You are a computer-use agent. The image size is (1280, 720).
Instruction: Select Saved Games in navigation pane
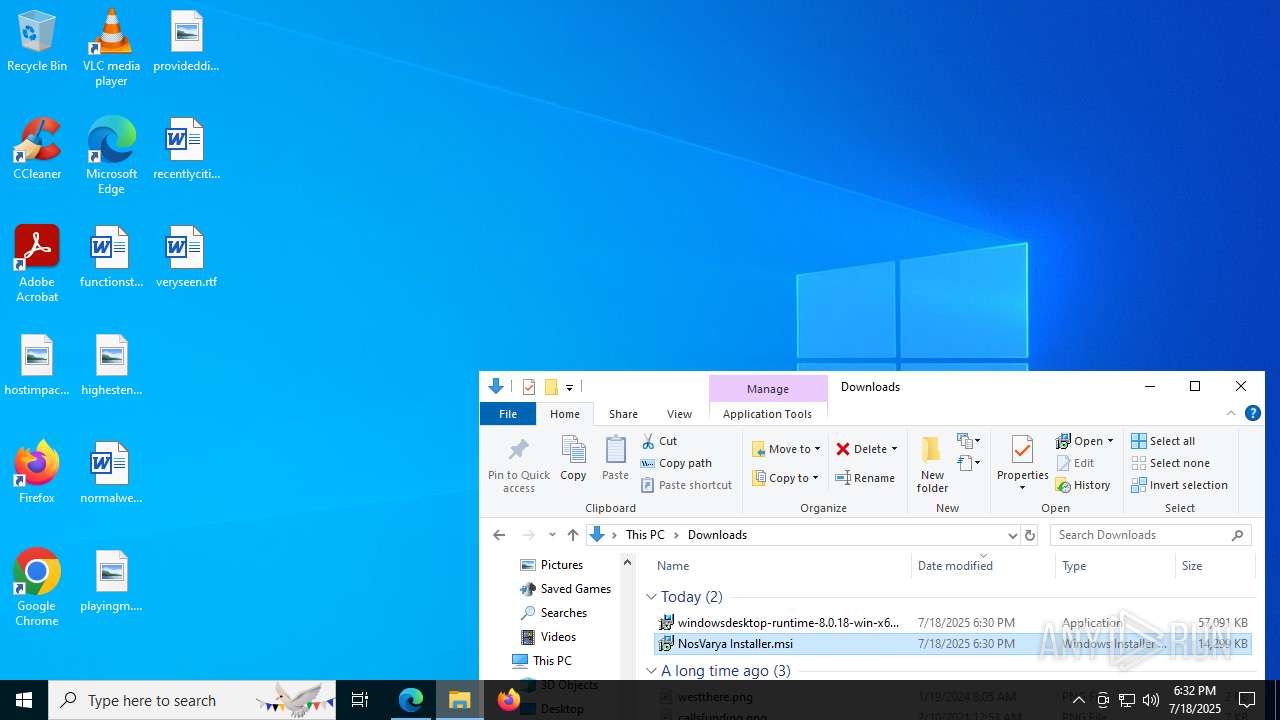565,589
